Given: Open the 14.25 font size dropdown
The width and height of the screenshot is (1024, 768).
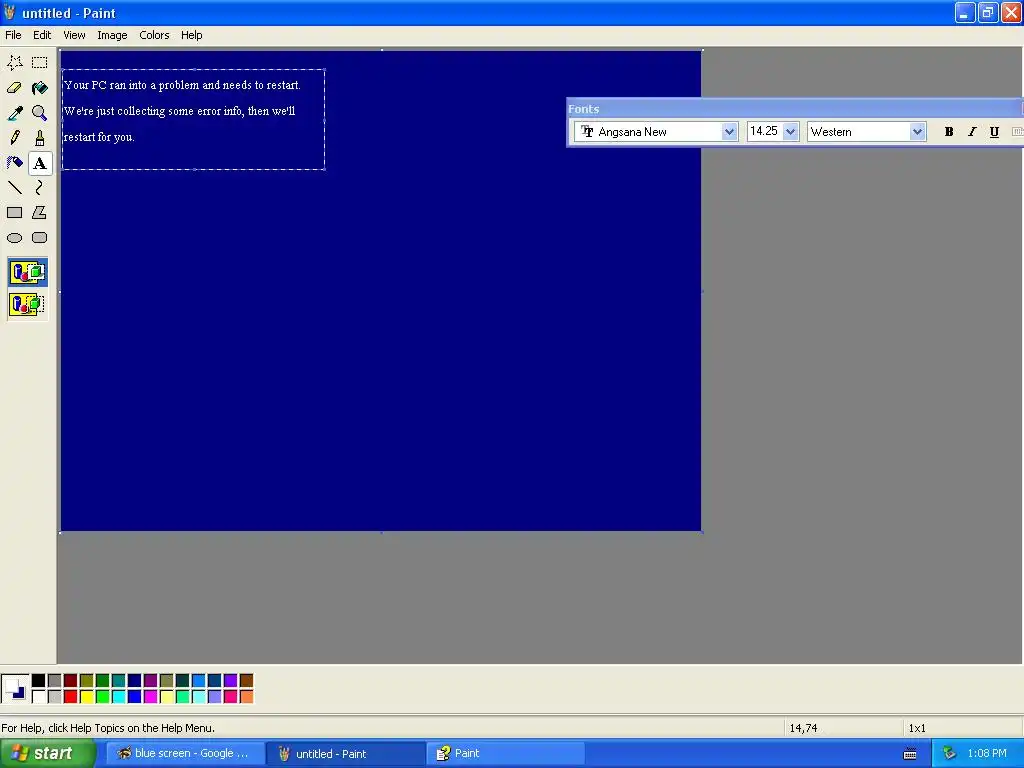Looking at the screenshot, I should (x=790, y=132).
